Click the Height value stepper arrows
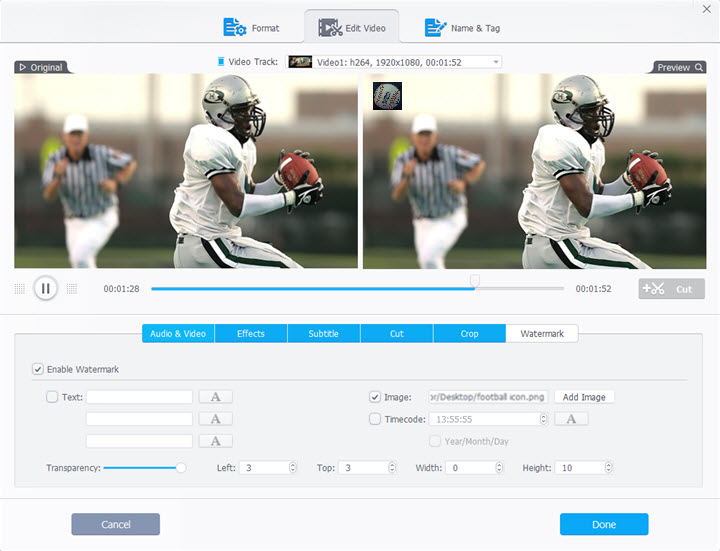The width and height of the screenshot is (720, 551). pyautogui.click(x=608, y=468)
